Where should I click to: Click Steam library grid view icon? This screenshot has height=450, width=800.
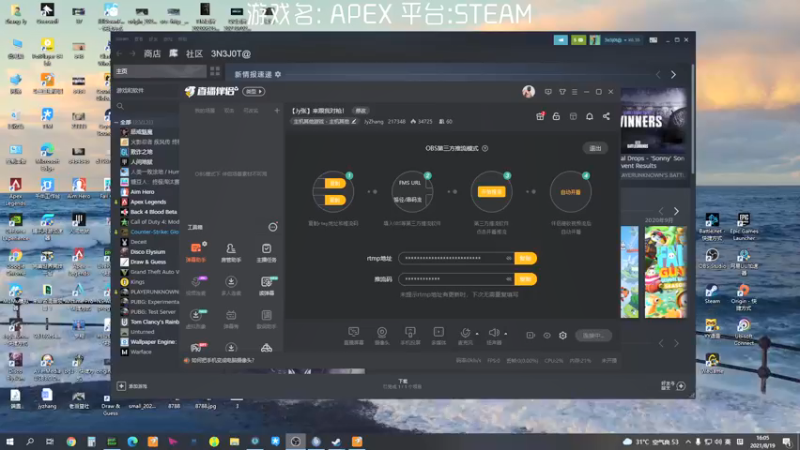215,71
